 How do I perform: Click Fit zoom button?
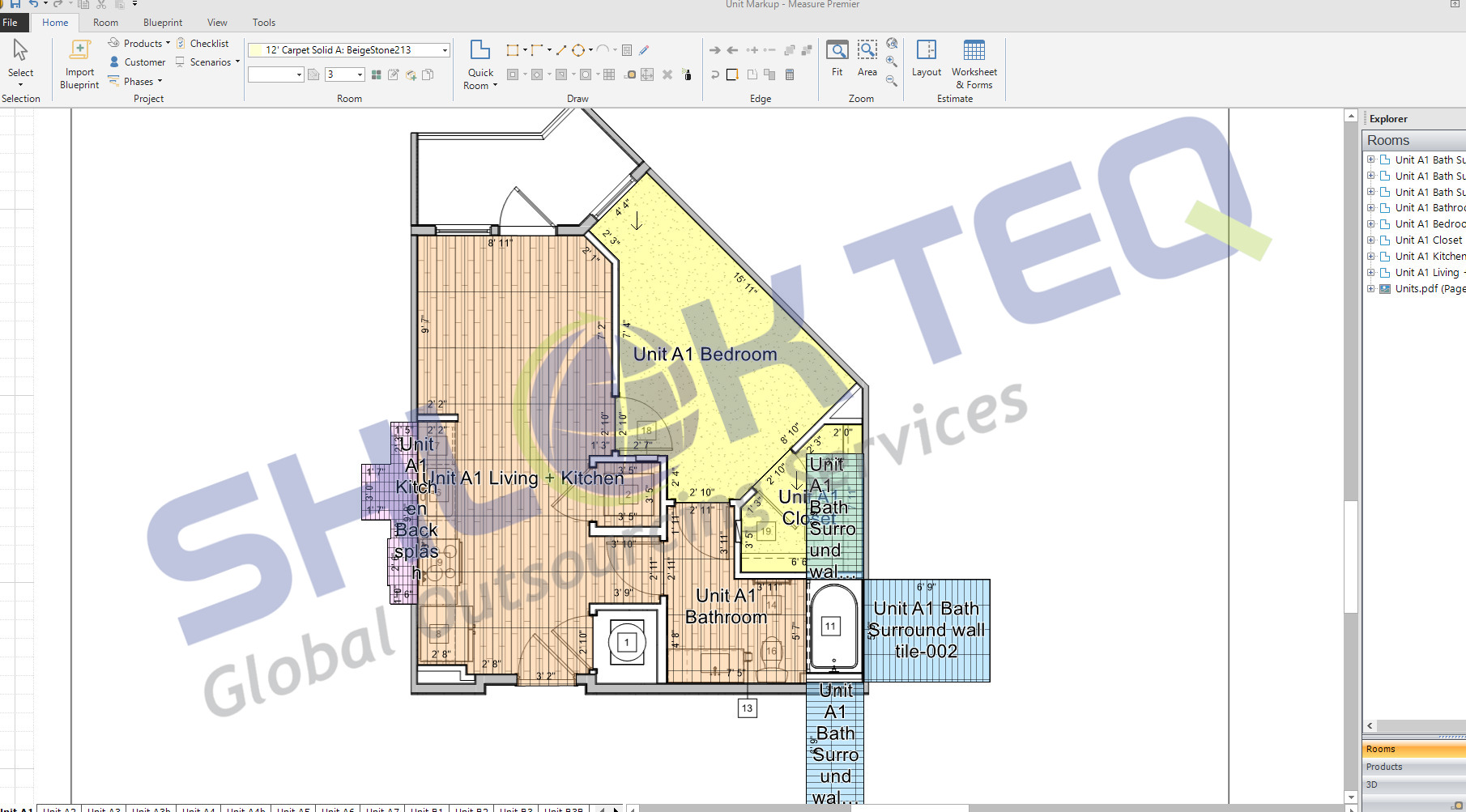click(837, 58)
